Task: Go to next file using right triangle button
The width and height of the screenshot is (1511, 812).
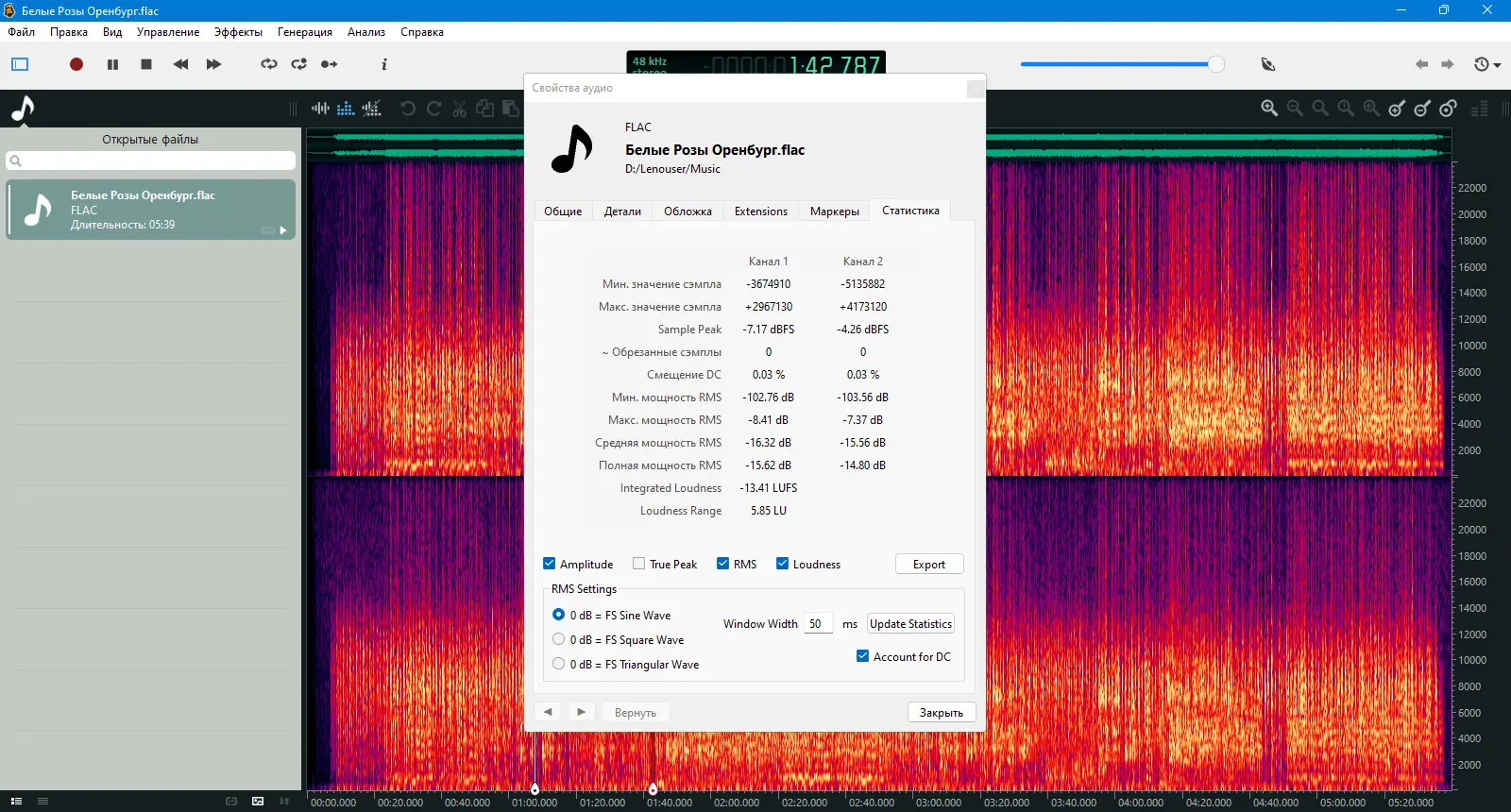Action: click(581, 712)
